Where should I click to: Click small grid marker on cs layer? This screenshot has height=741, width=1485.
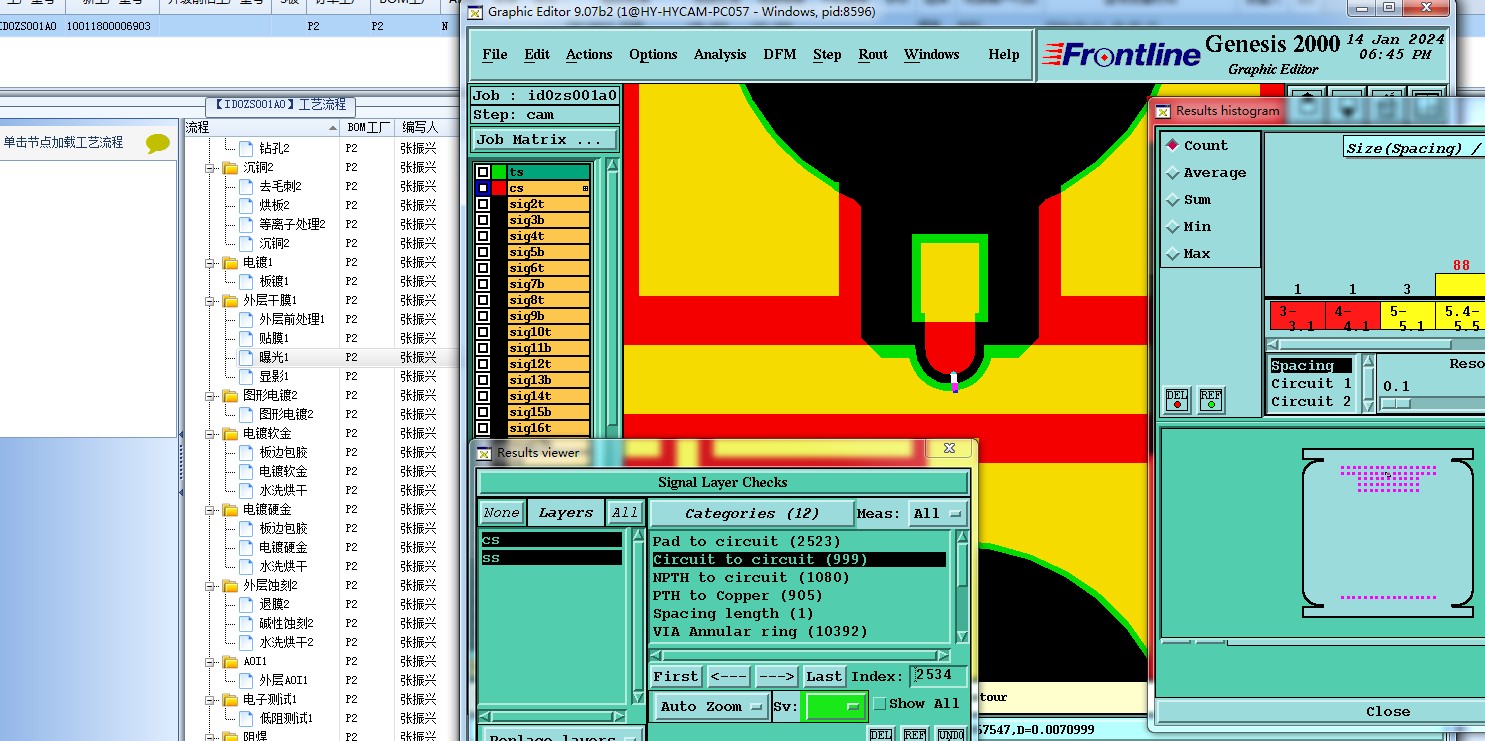pos(585,188)
